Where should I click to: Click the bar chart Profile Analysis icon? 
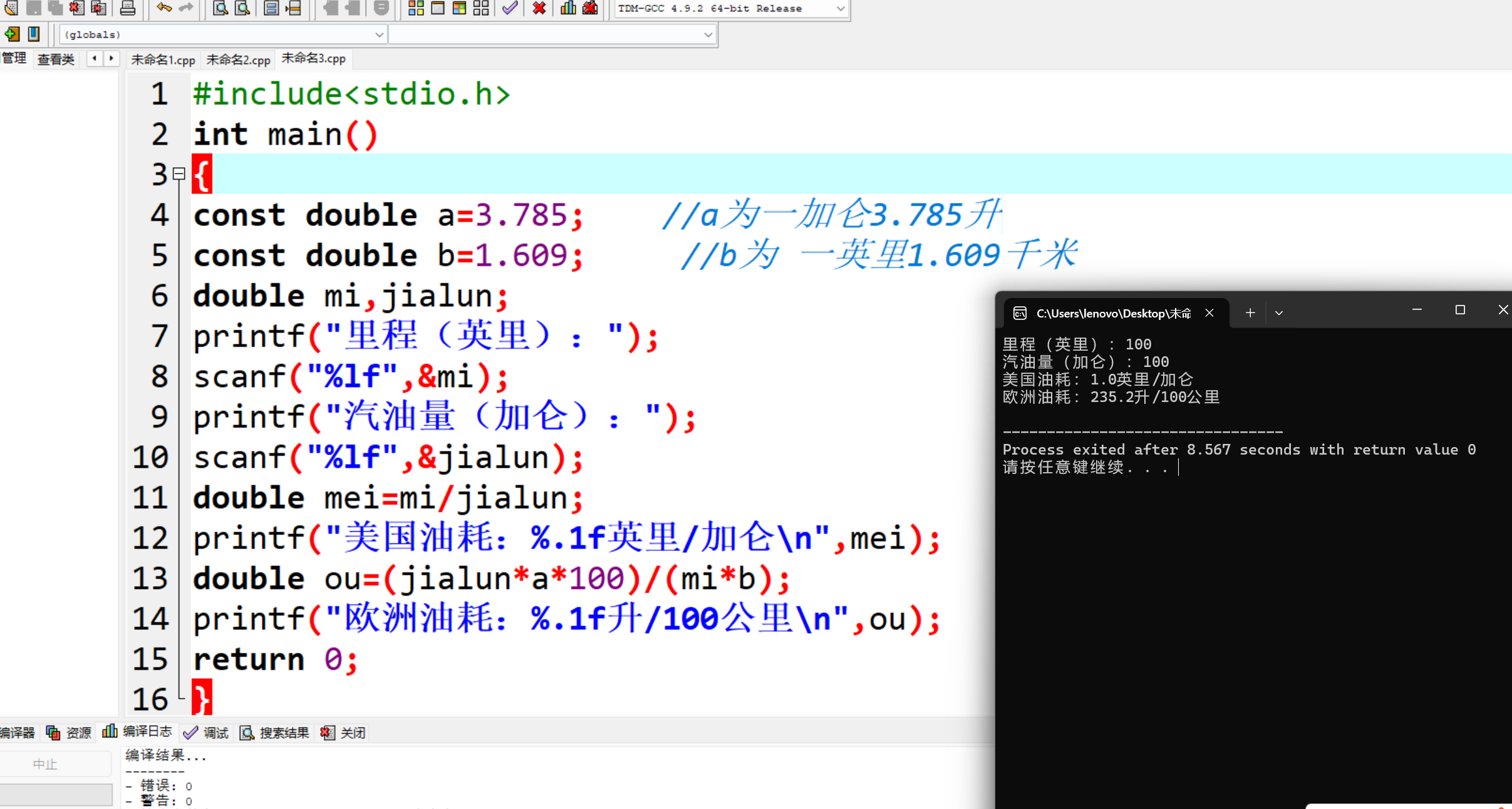pos(568,8)
